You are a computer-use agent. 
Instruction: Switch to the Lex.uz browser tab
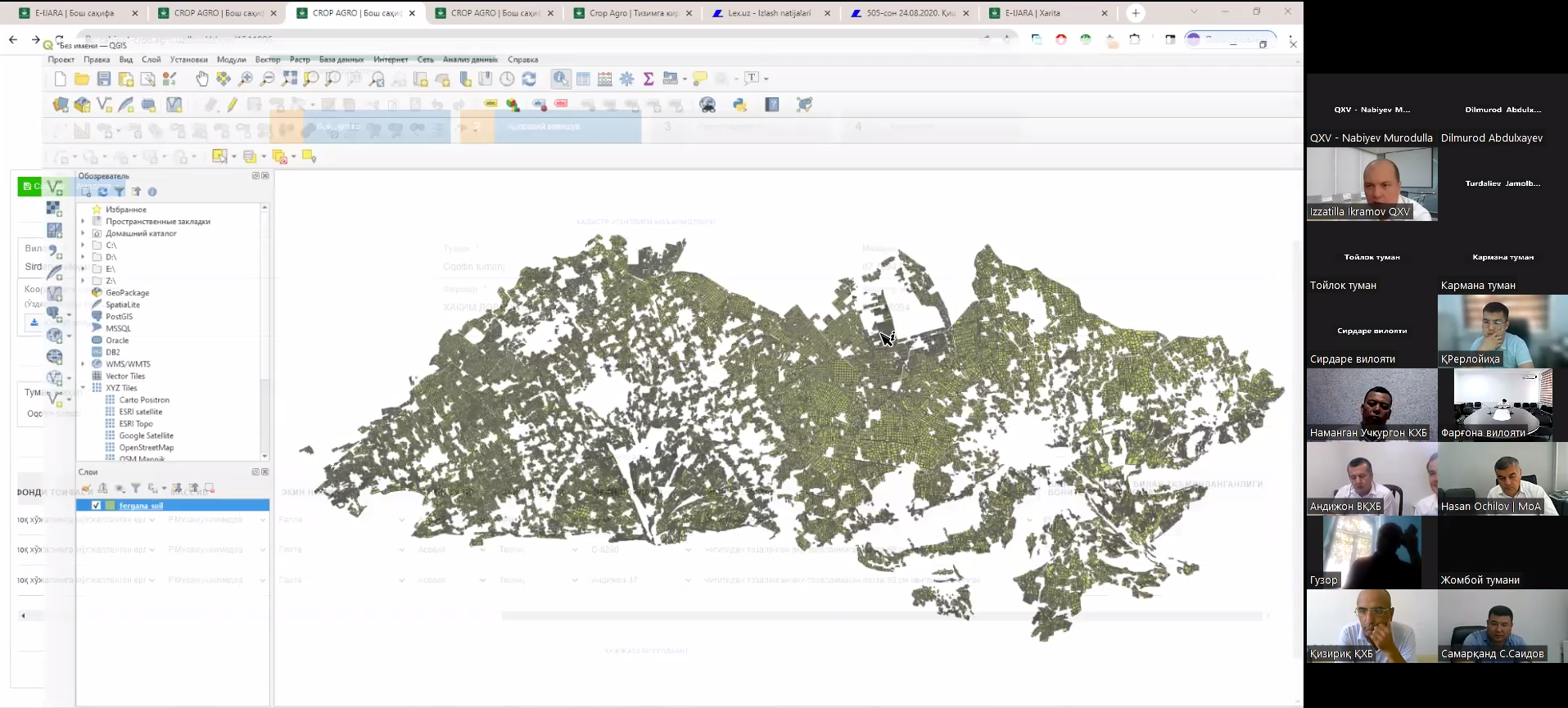click(769, 13)
